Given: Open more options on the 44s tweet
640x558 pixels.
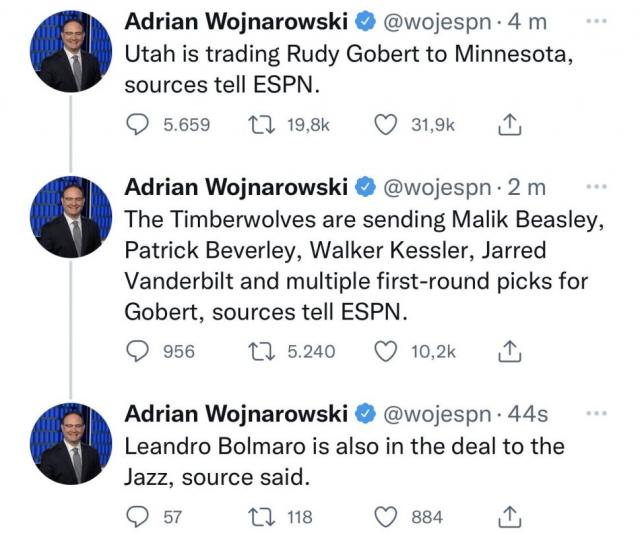Looking at the screenshot, I should pos(596,413).
